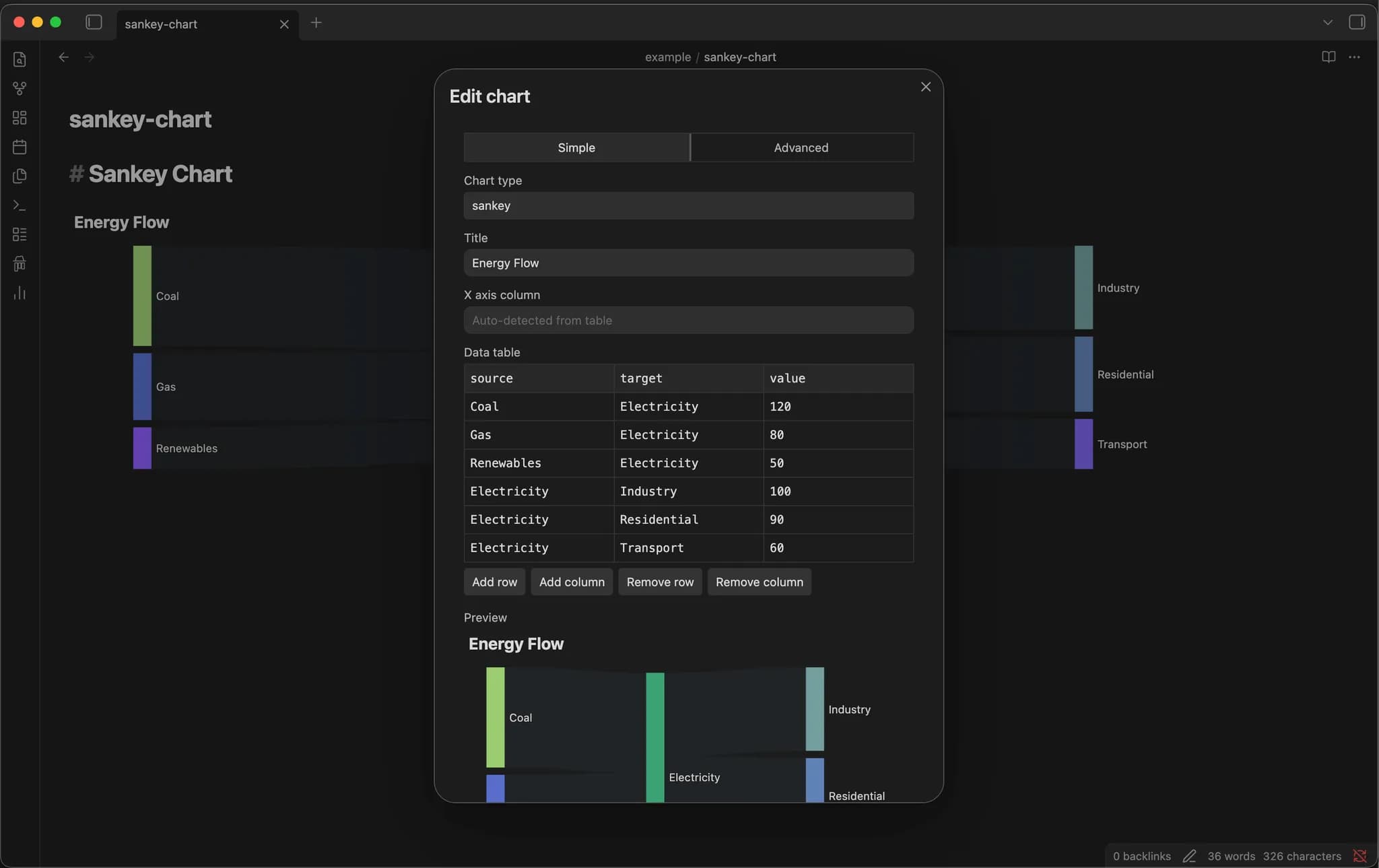Edit the Transport target cell

(689, 548)
